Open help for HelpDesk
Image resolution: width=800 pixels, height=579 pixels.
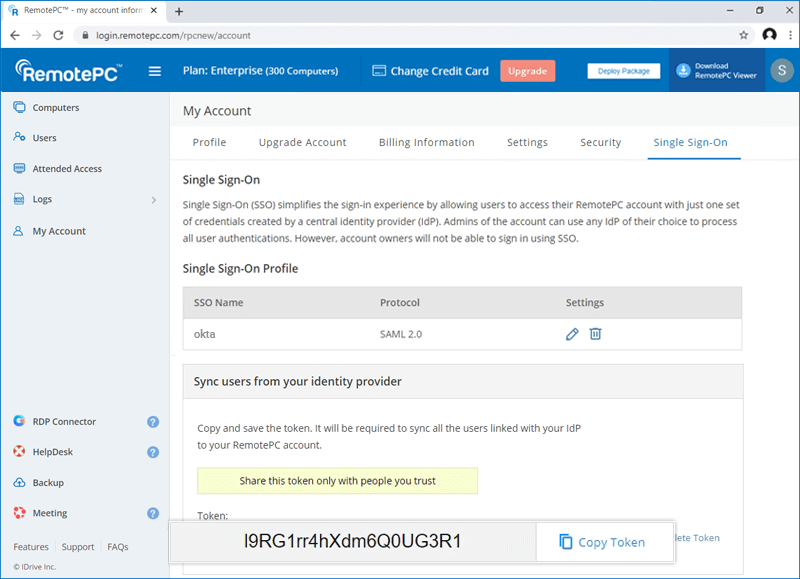[x=153, y=452]
